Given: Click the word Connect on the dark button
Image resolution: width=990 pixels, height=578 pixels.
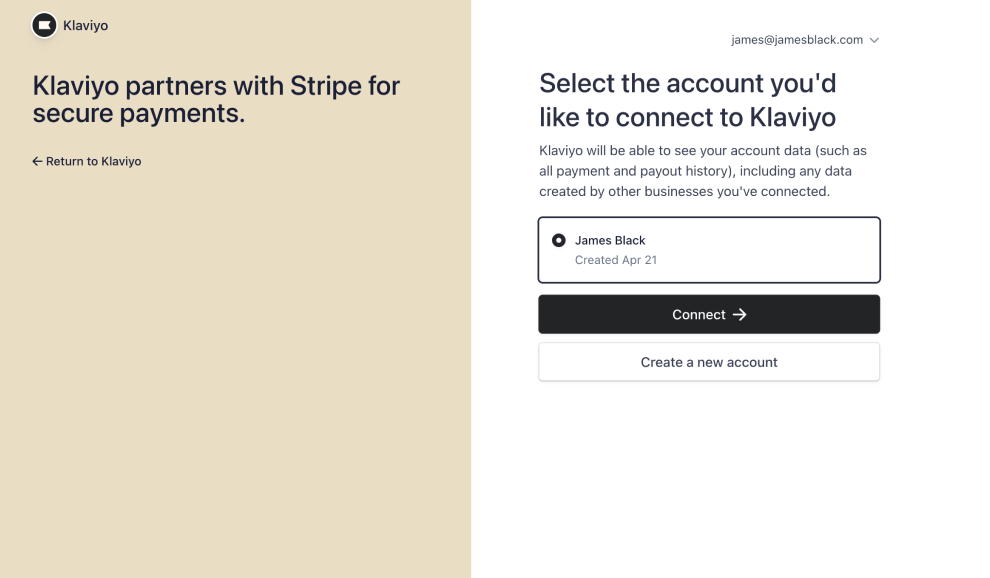Looking at the screenshot, I should tap(698, 314).
